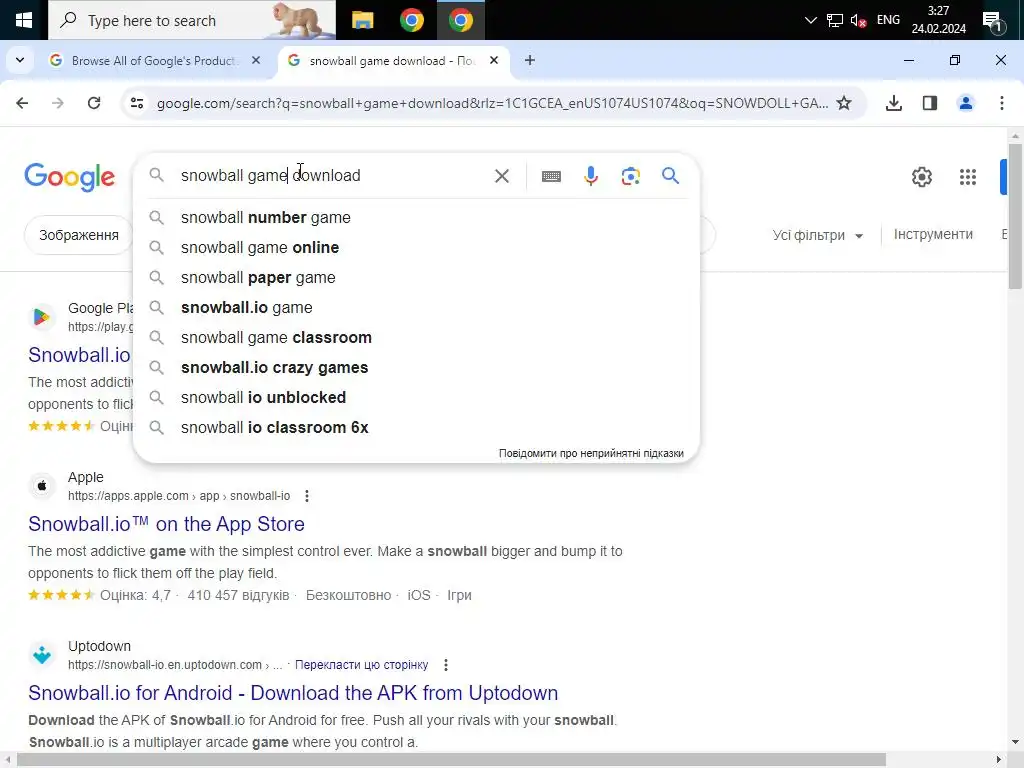
Task: Open the Google Play Snowball.io result
Action: pos(79,355)
